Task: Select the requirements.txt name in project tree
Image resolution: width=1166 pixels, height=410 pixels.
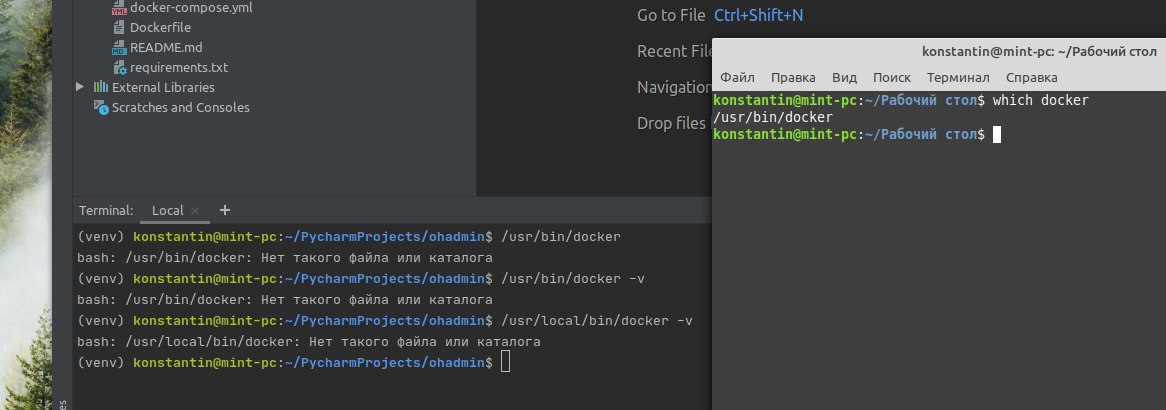Action: click(x=179, y=68)
